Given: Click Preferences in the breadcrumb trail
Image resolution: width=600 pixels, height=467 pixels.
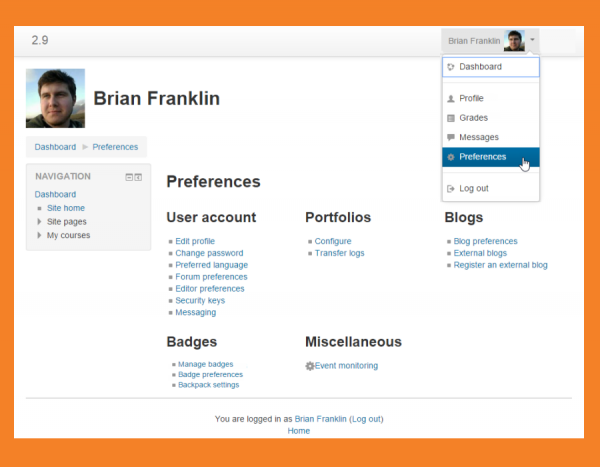Looking at the screenshot, I should [115, 147].
